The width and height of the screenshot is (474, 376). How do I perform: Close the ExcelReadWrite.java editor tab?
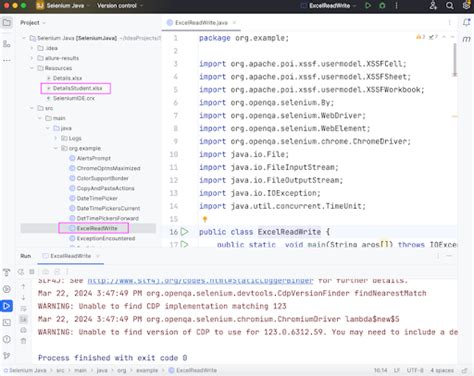234,23
